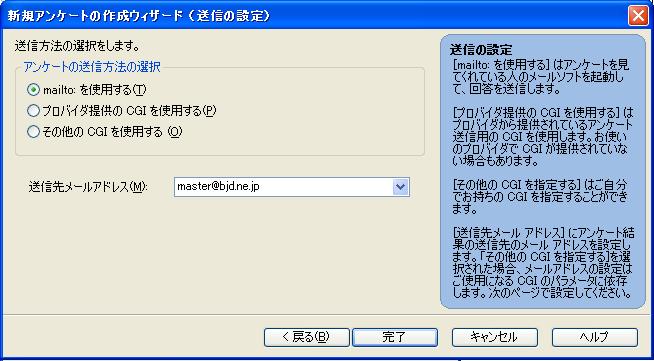Screen dimensions: 654x361
Task: Go back with the 戻る(B) button
Action: click(x=307, y=337)
